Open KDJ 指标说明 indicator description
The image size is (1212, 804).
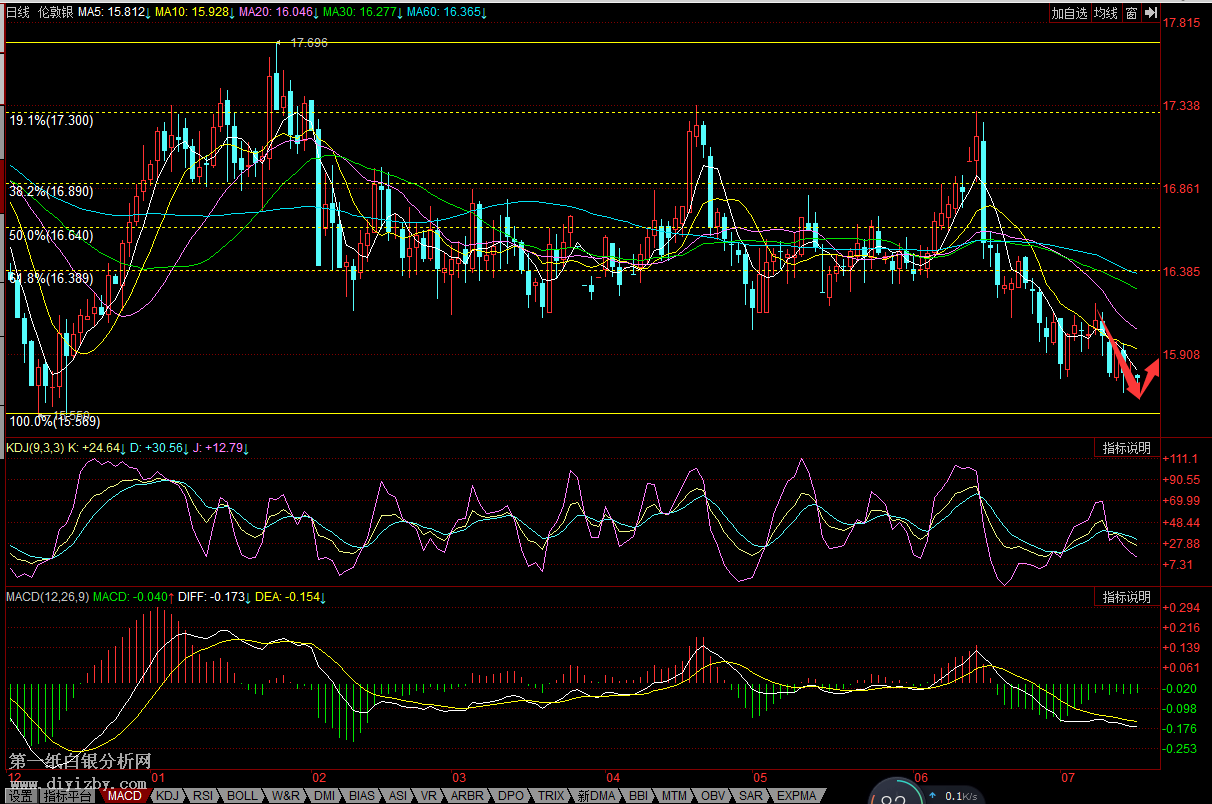(x=1126, y=447)
